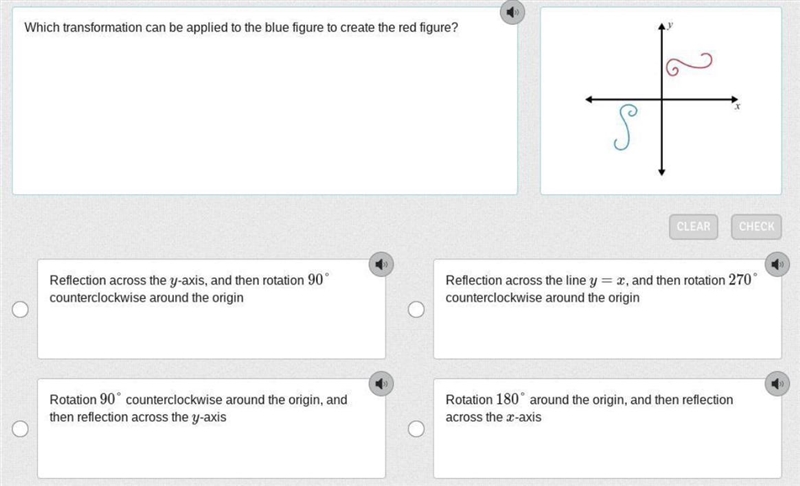Image resolution: width=800 pixels, height=486 pixels.
Task: Play audio for the 90° rotation then reflection option
Action: click(x=381, y=383)
